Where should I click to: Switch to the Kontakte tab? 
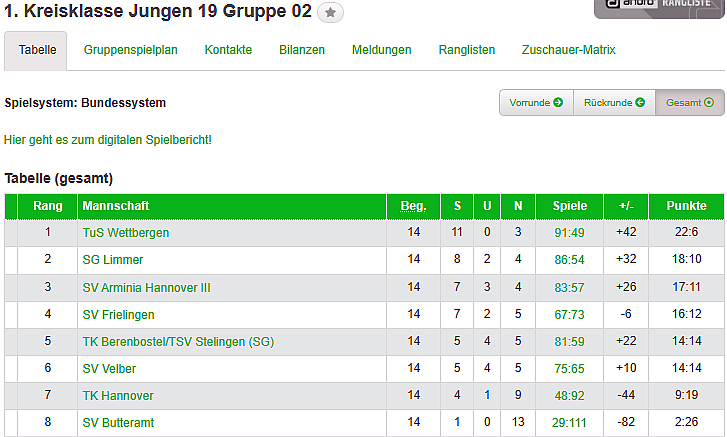pyautogui.click(x=228, y=50)
